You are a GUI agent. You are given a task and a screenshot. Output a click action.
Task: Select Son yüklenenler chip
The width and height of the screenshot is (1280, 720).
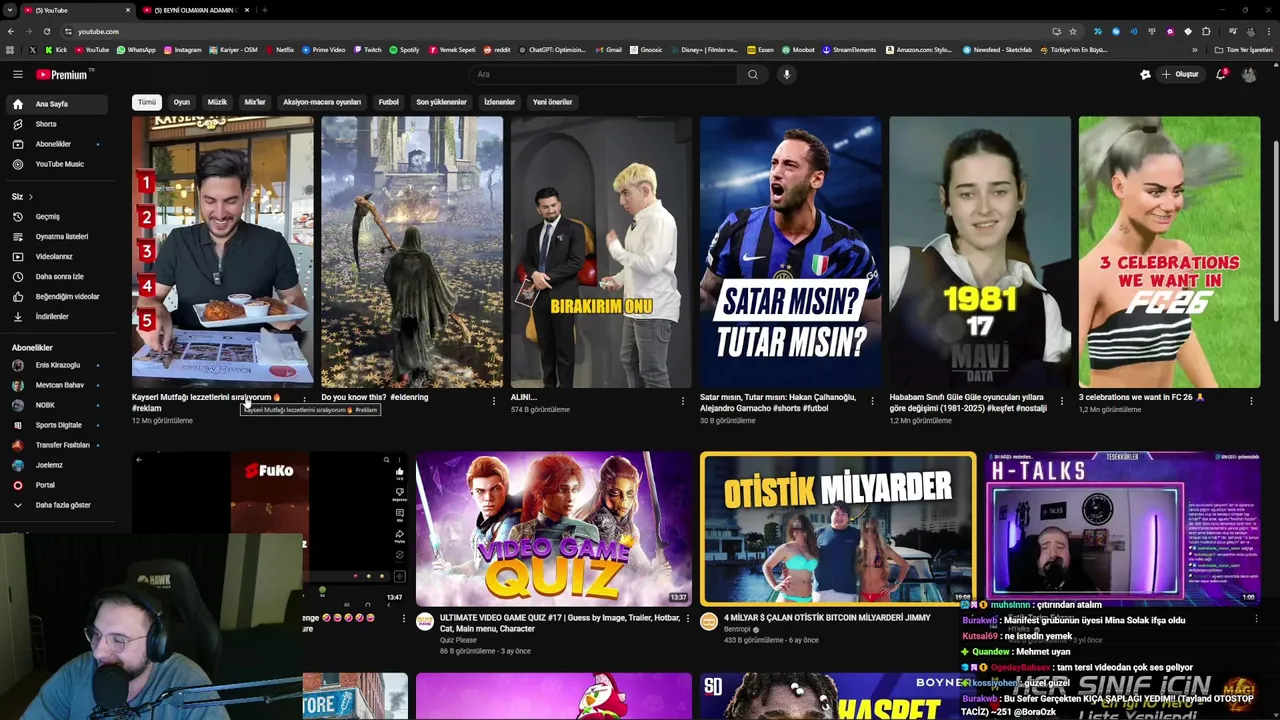point(441,102)
